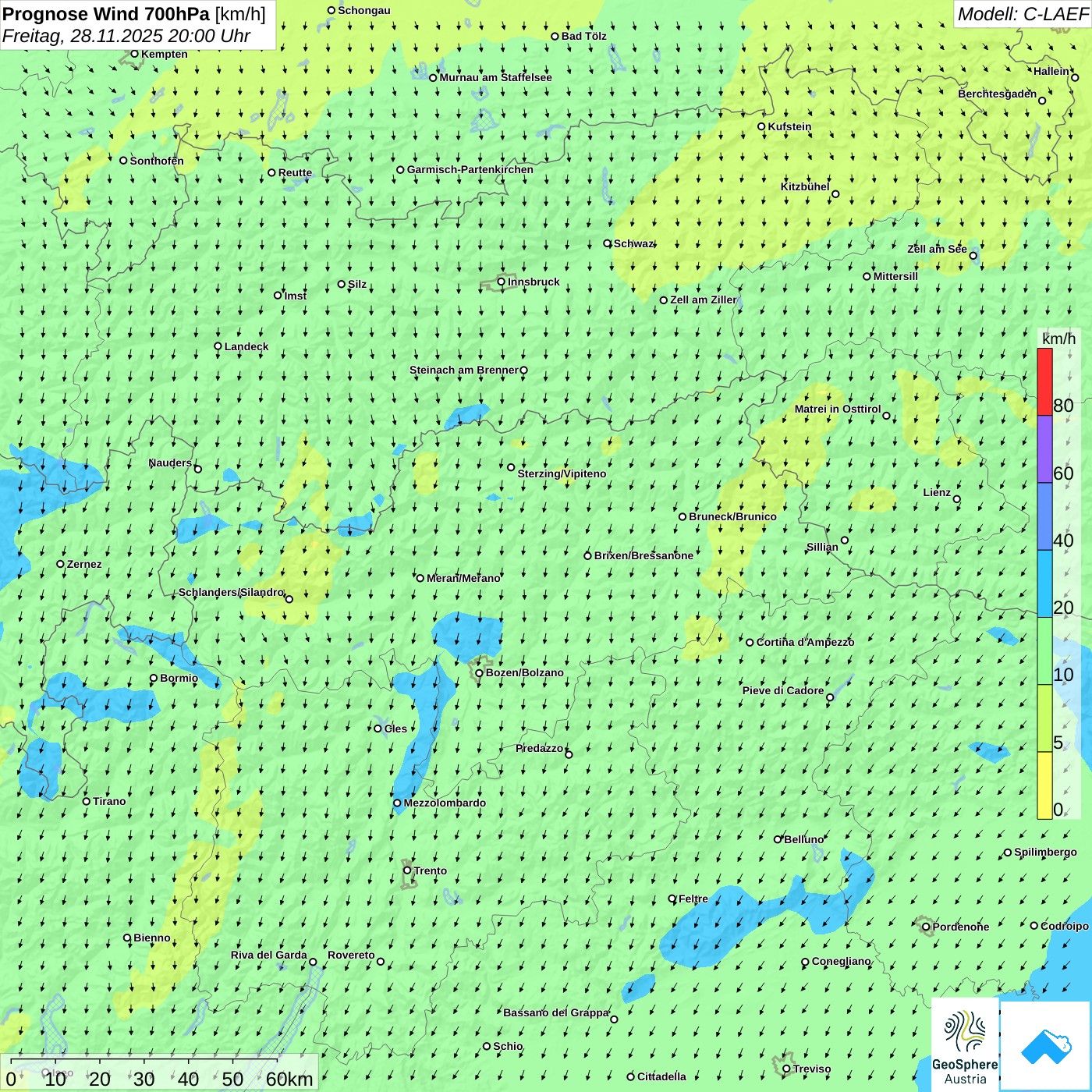Click the 'Modell: C-LAEF' label
1092x1092 pixels.
click(1023, 14)
